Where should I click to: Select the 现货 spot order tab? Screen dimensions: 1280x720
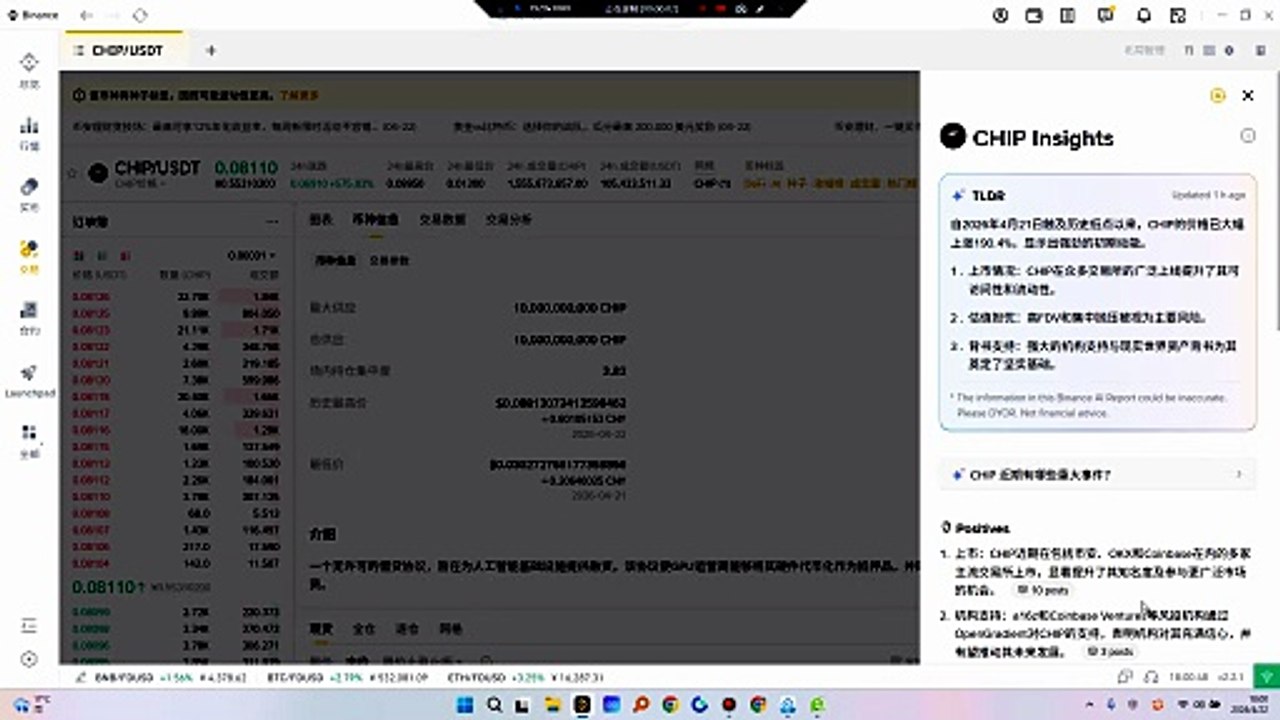(320, 629)
